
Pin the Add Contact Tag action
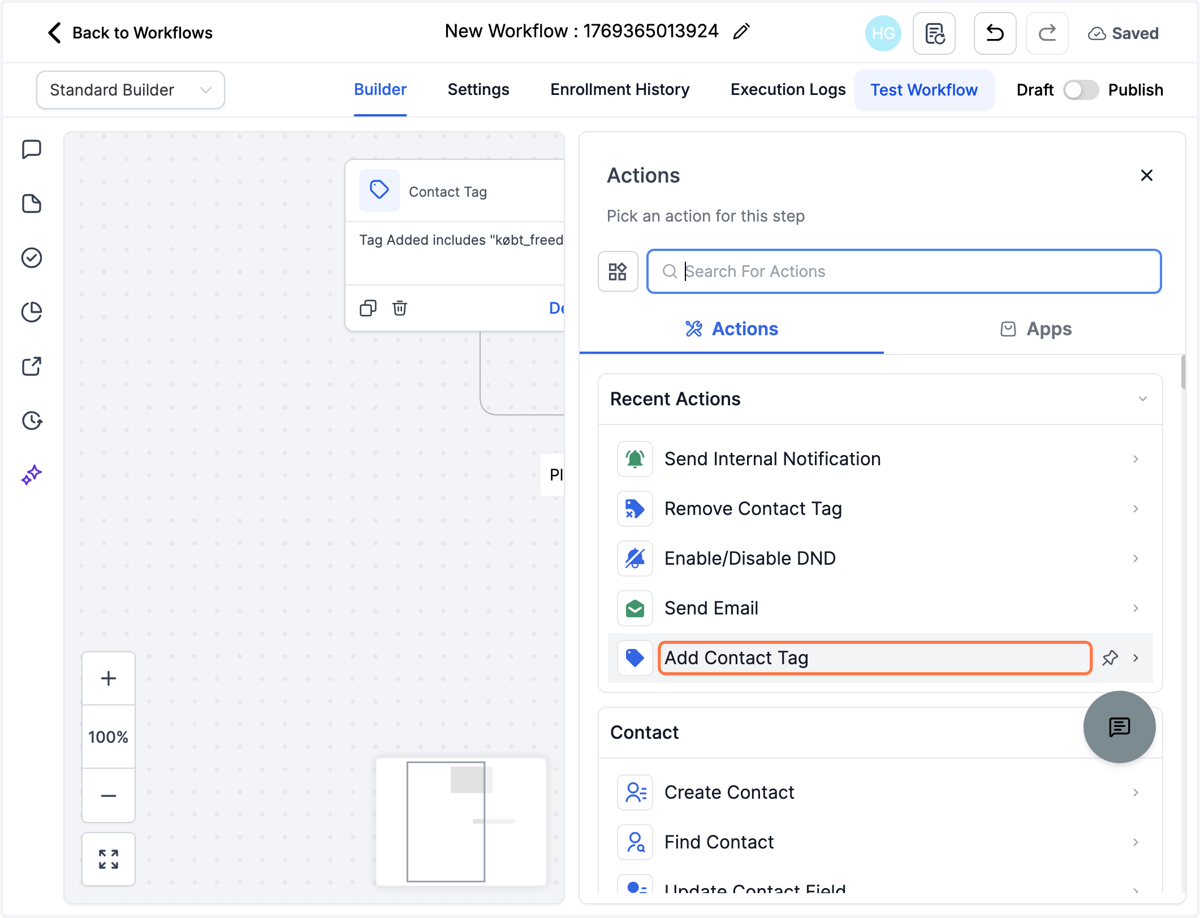pos(1110,658)
